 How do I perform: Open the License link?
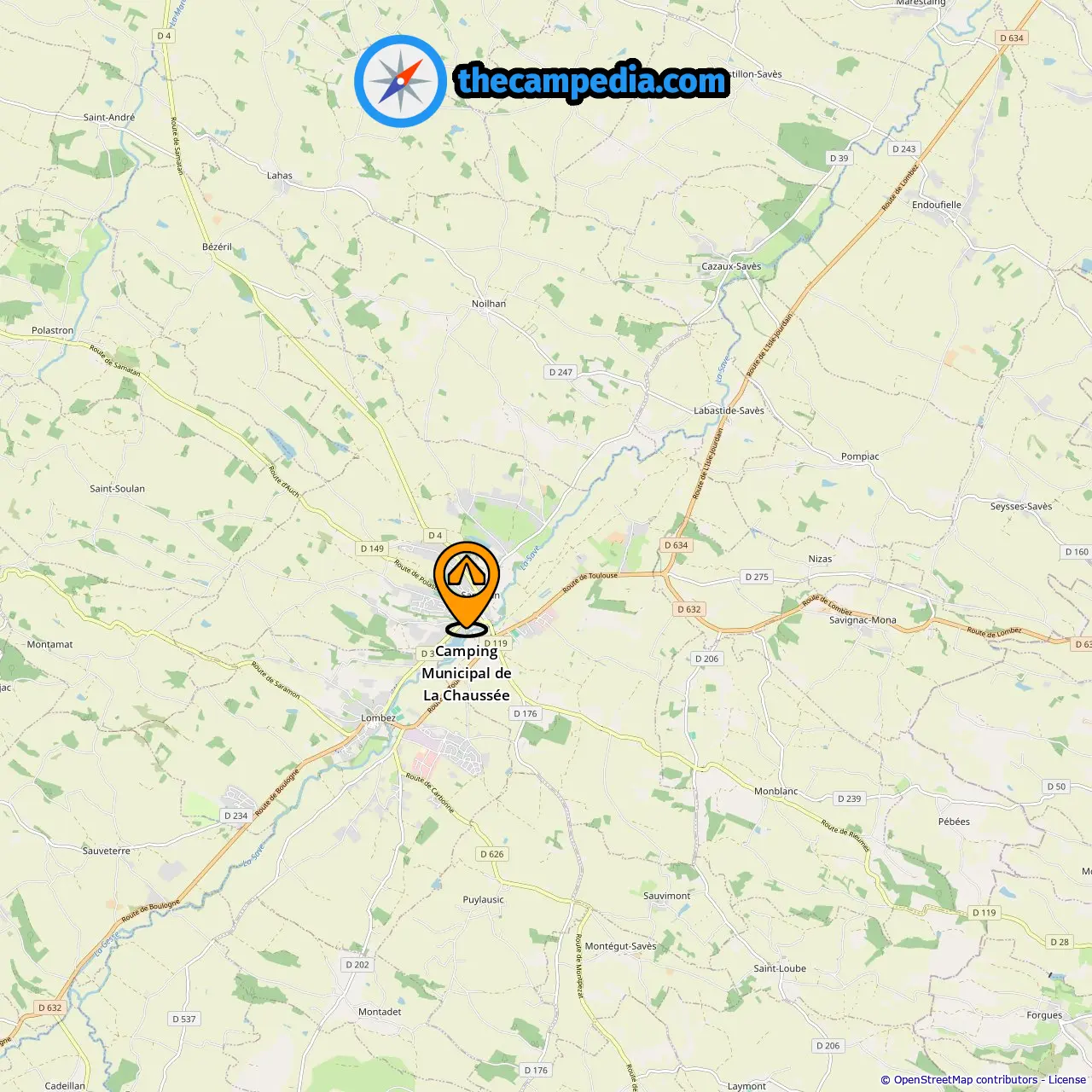click(1067, 1080)
